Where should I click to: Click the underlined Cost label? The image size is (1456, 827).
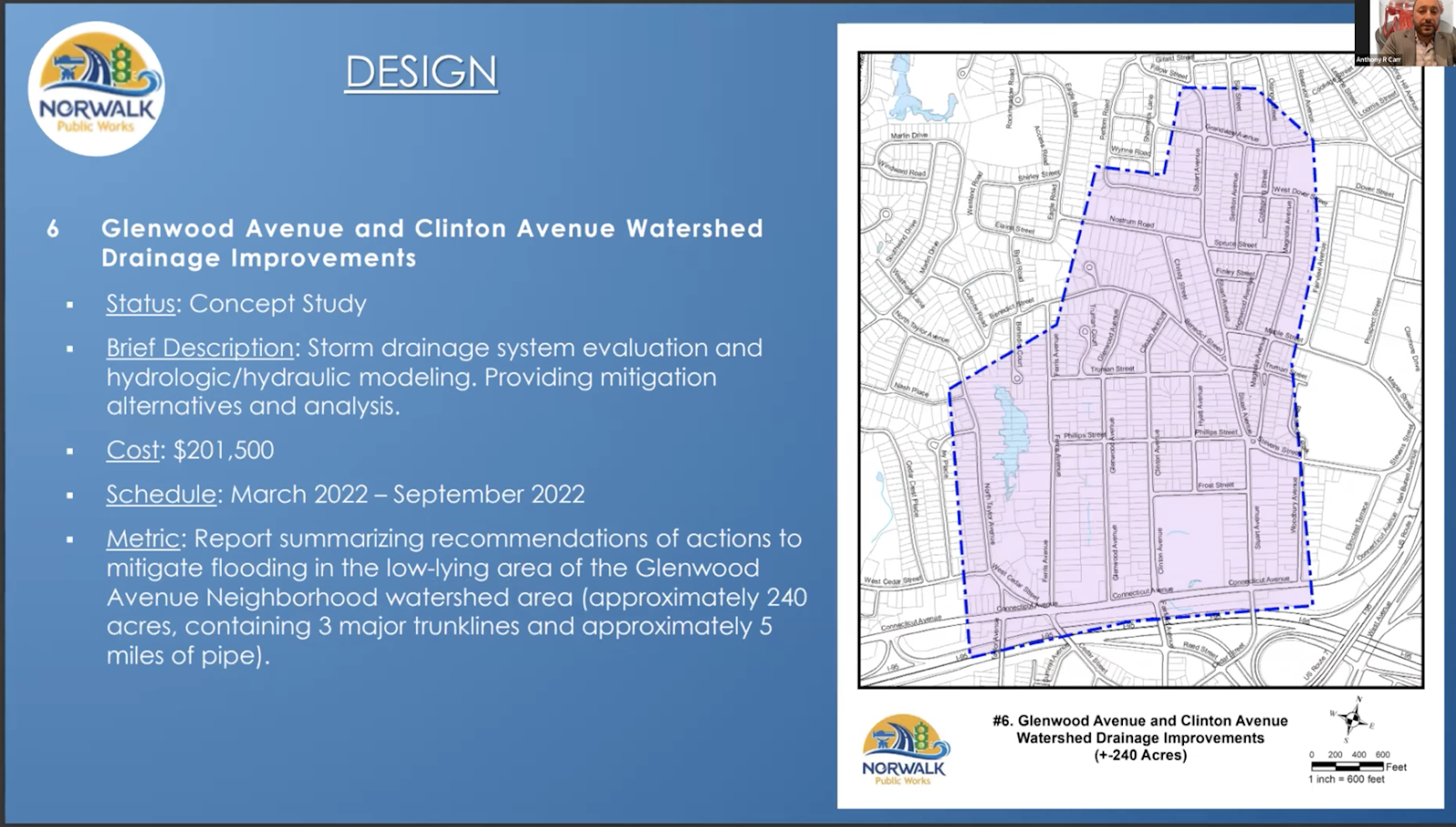[133, 450]
